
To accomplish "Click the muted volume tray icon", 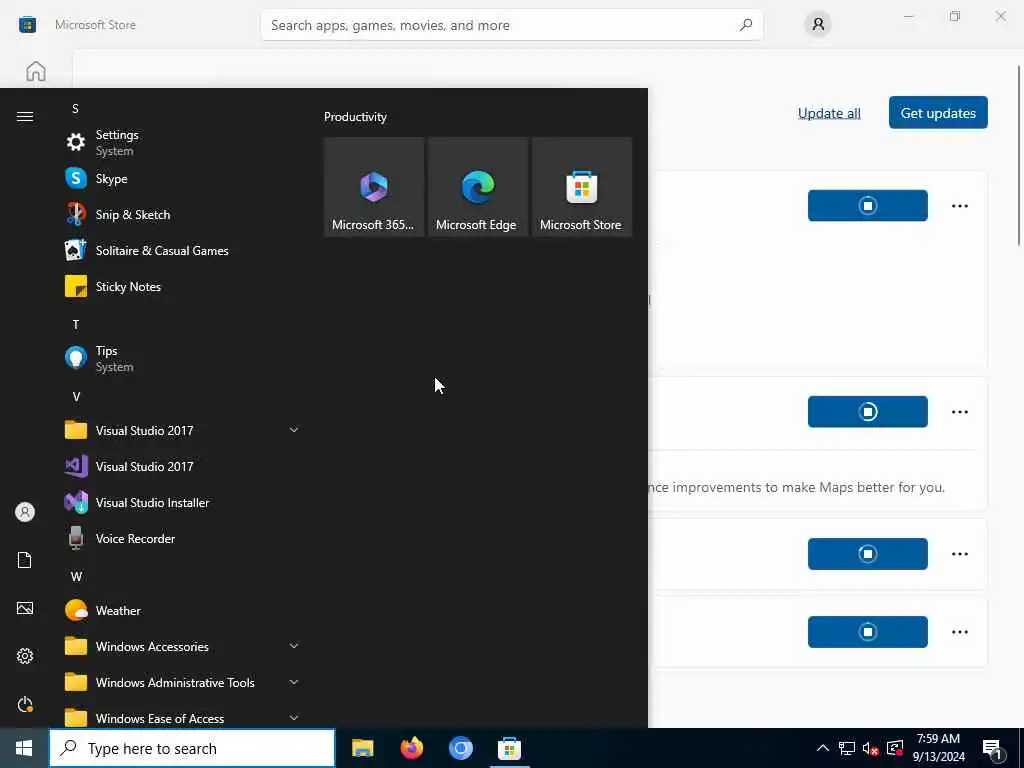I will (x=871, y=748).
